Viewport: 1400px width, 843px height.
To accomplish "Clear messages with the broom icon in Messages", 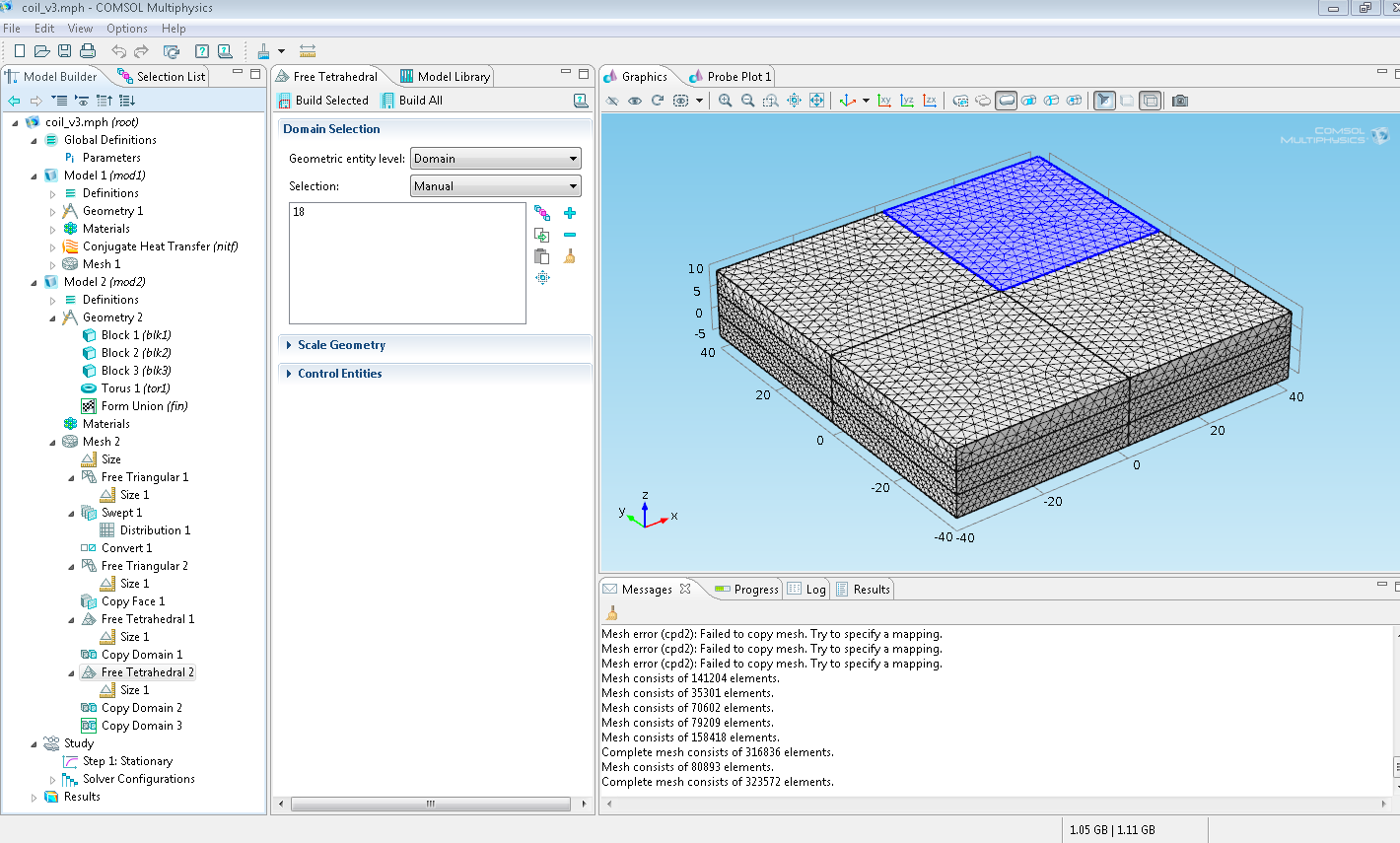I will pos(611,613).
